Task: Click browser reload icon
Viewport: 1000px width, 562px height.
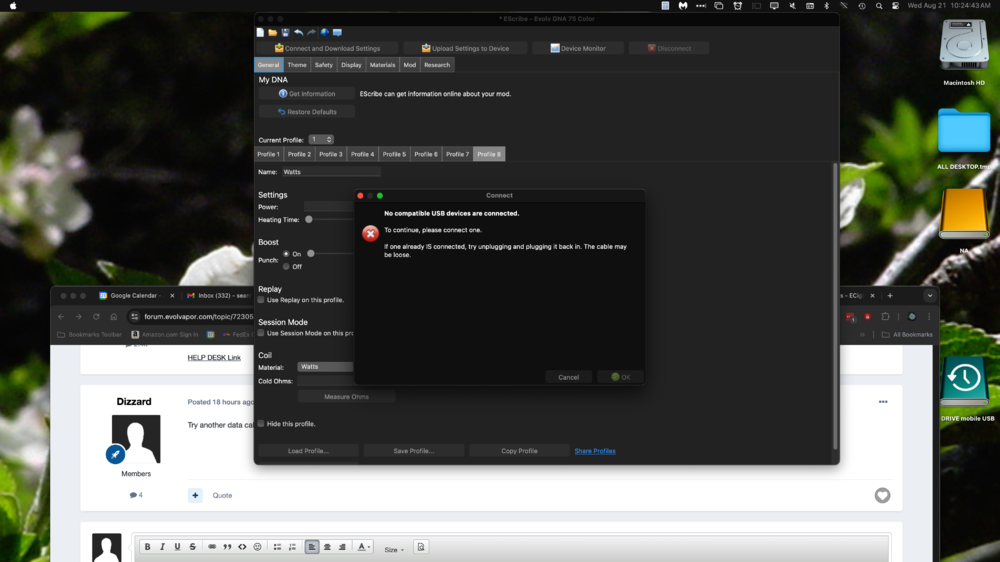Action: point(96,316)
